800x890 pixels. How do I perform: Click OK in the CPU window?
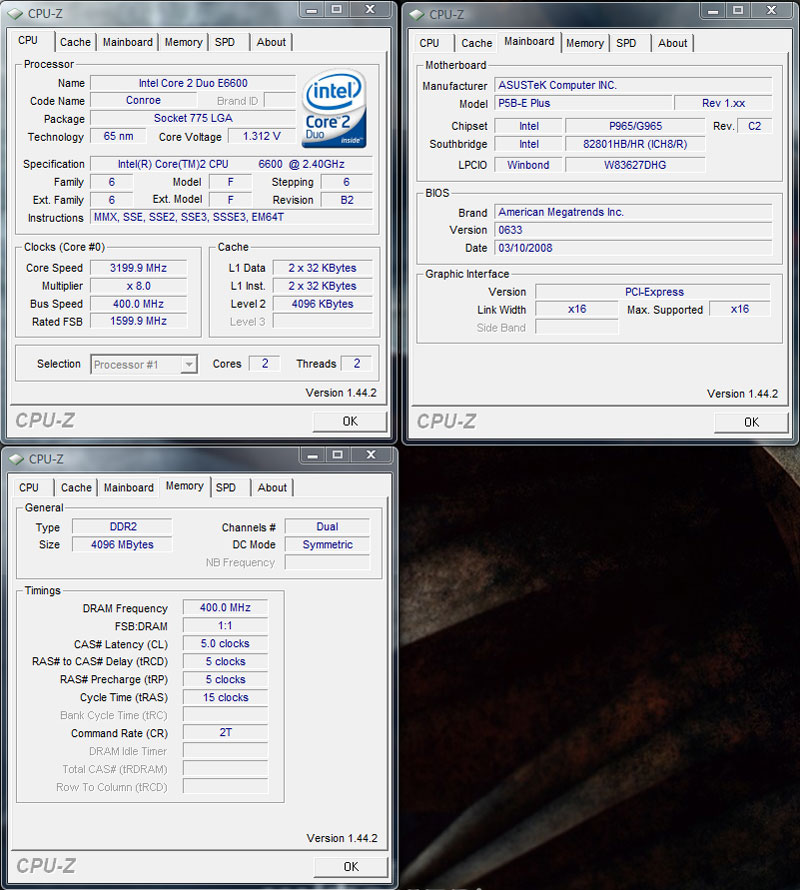pyautogui.click(x=350, y=421)
